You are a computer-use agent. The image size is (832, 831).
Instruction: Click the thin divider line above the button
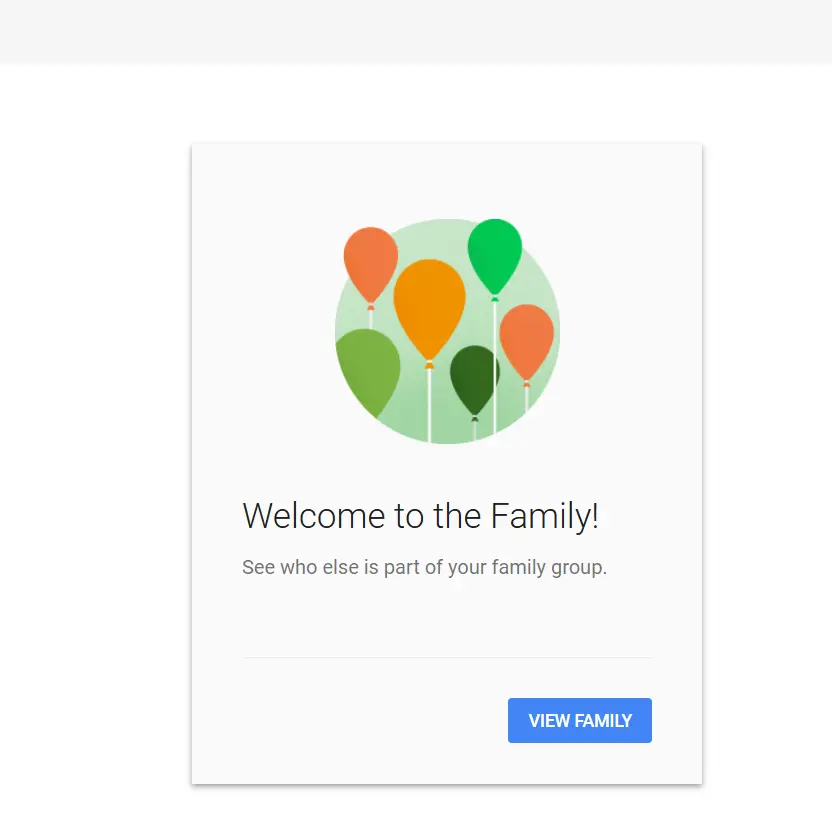(447, 657)
